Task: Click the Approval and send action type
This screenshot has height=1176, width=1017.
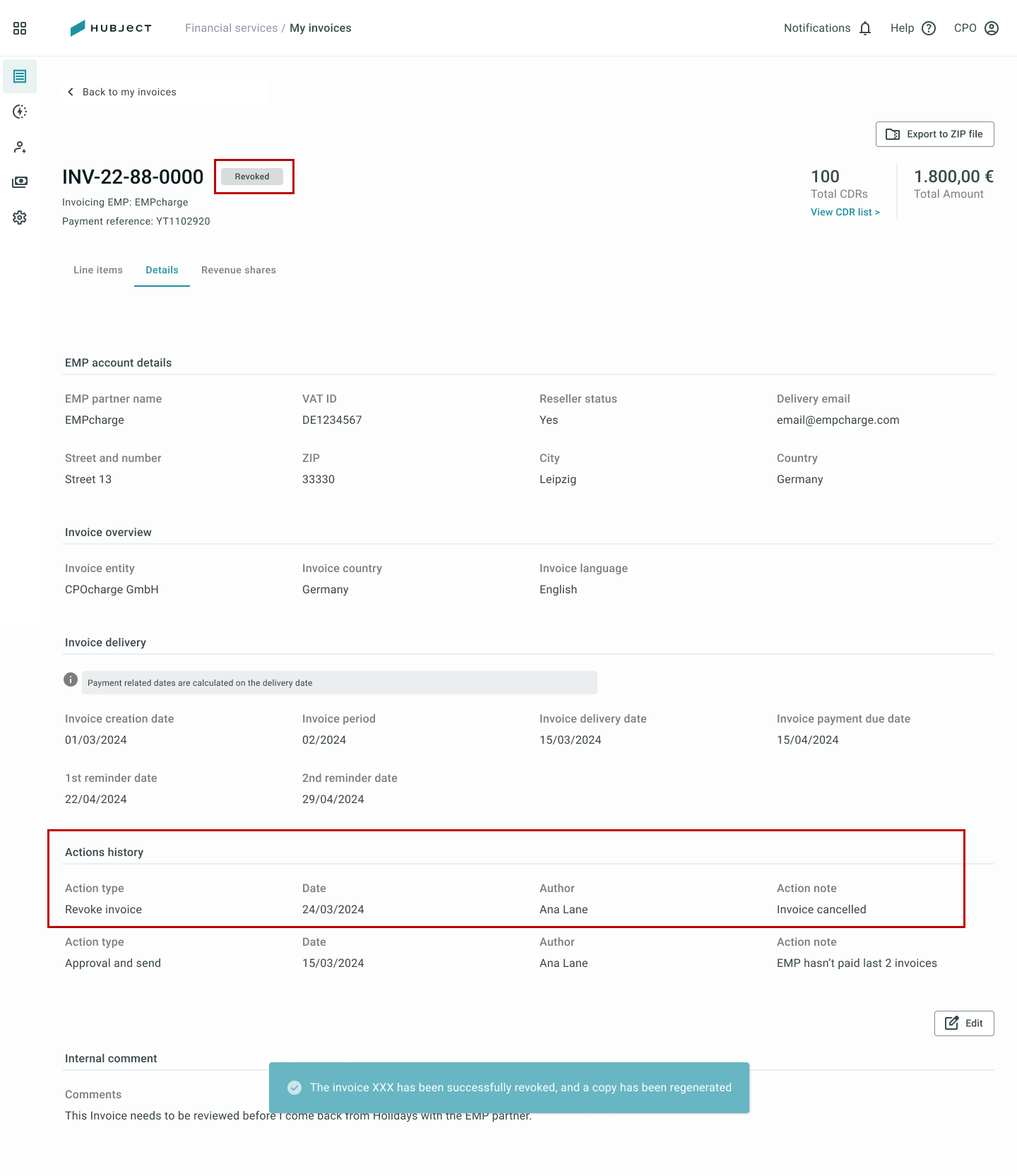Action: (x=113, y=963)
